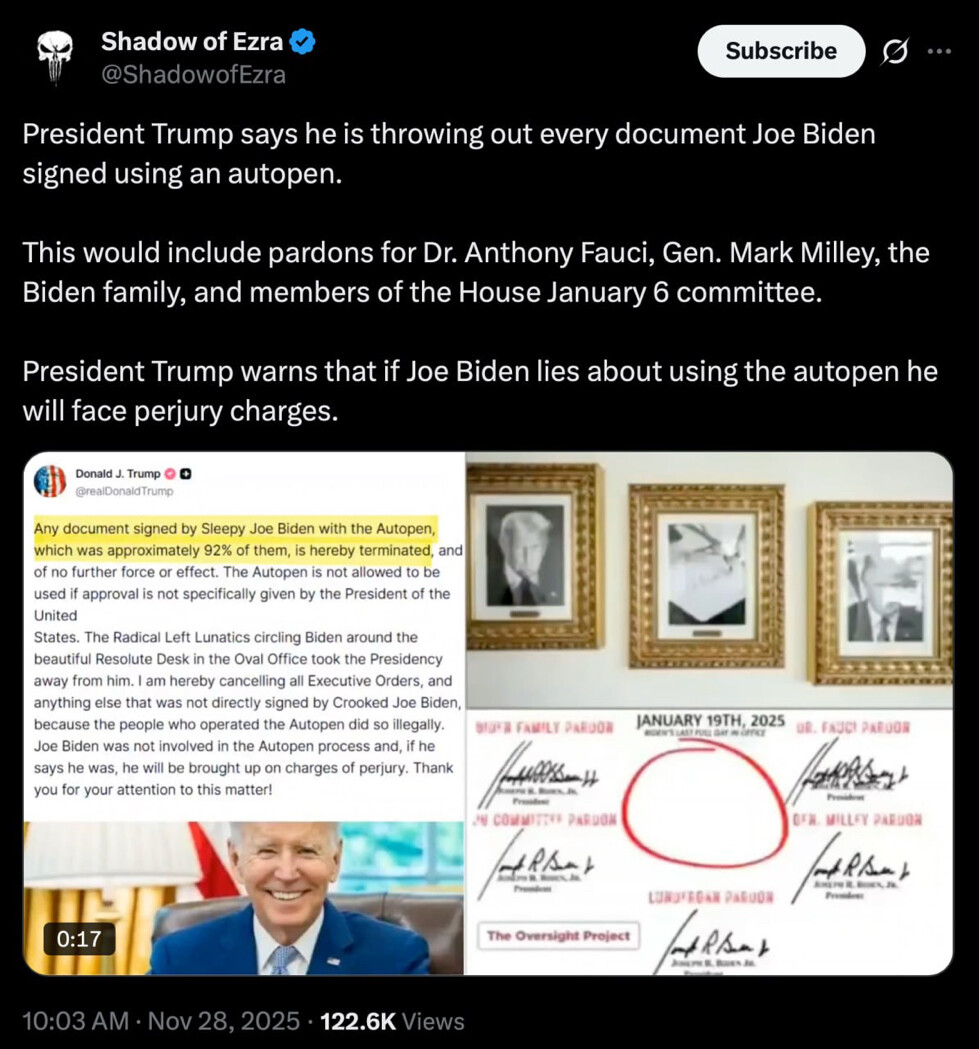
Task: Click the red circle drawn under January 19th, 2025
Action: [x=705, y=803]
